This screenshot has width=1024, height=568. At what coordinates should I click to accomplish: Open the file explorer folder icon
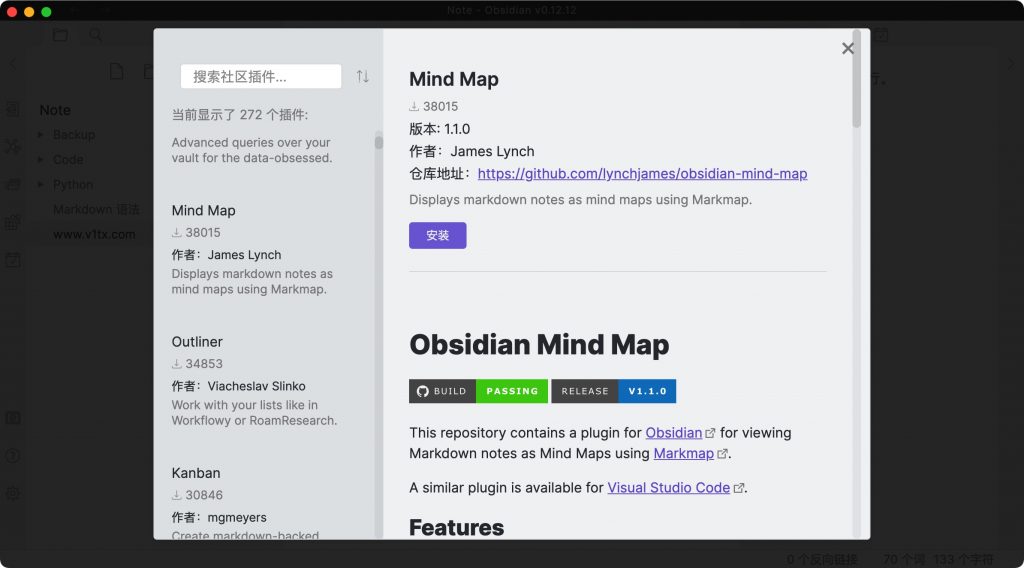61,35
